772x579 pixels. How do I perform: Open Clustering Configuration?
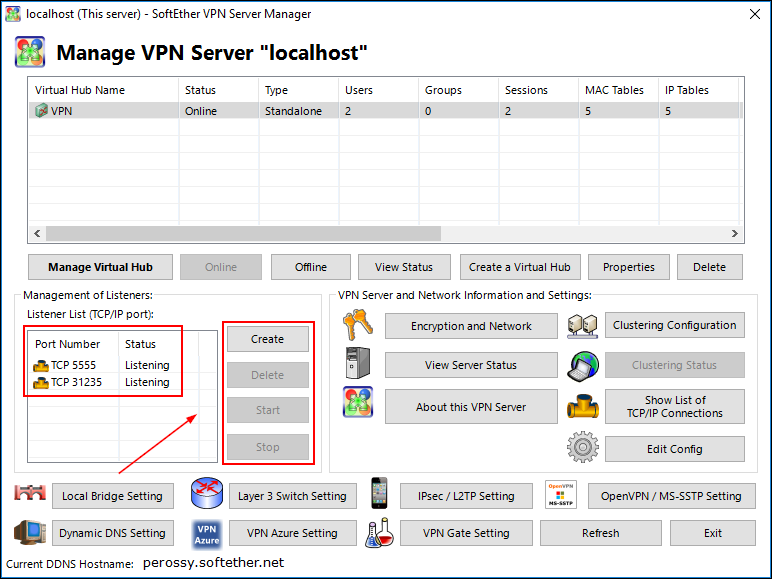675,325
